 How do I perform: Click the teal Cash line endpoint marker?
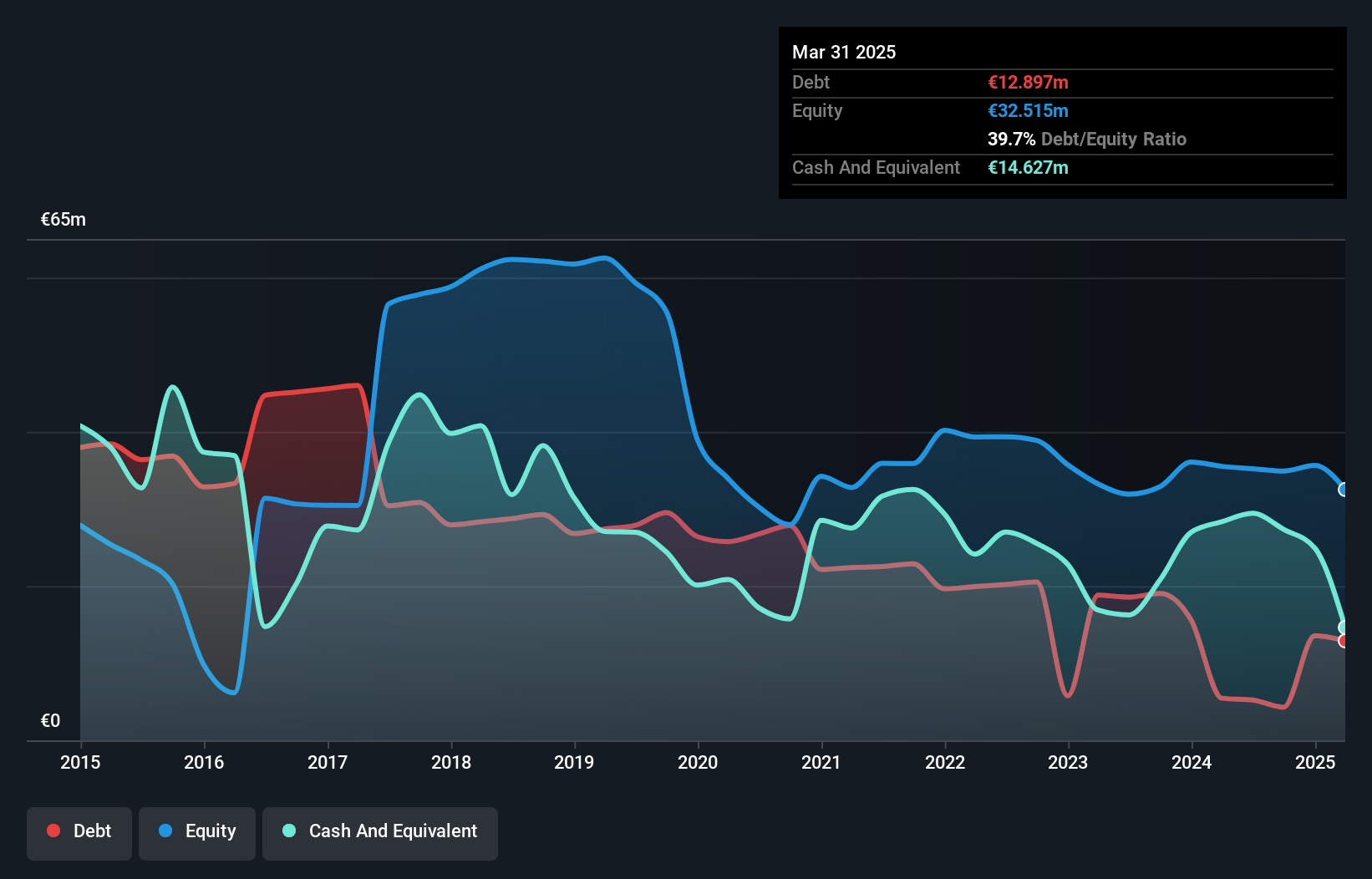pyautogui.click(x=1343, y=627)
